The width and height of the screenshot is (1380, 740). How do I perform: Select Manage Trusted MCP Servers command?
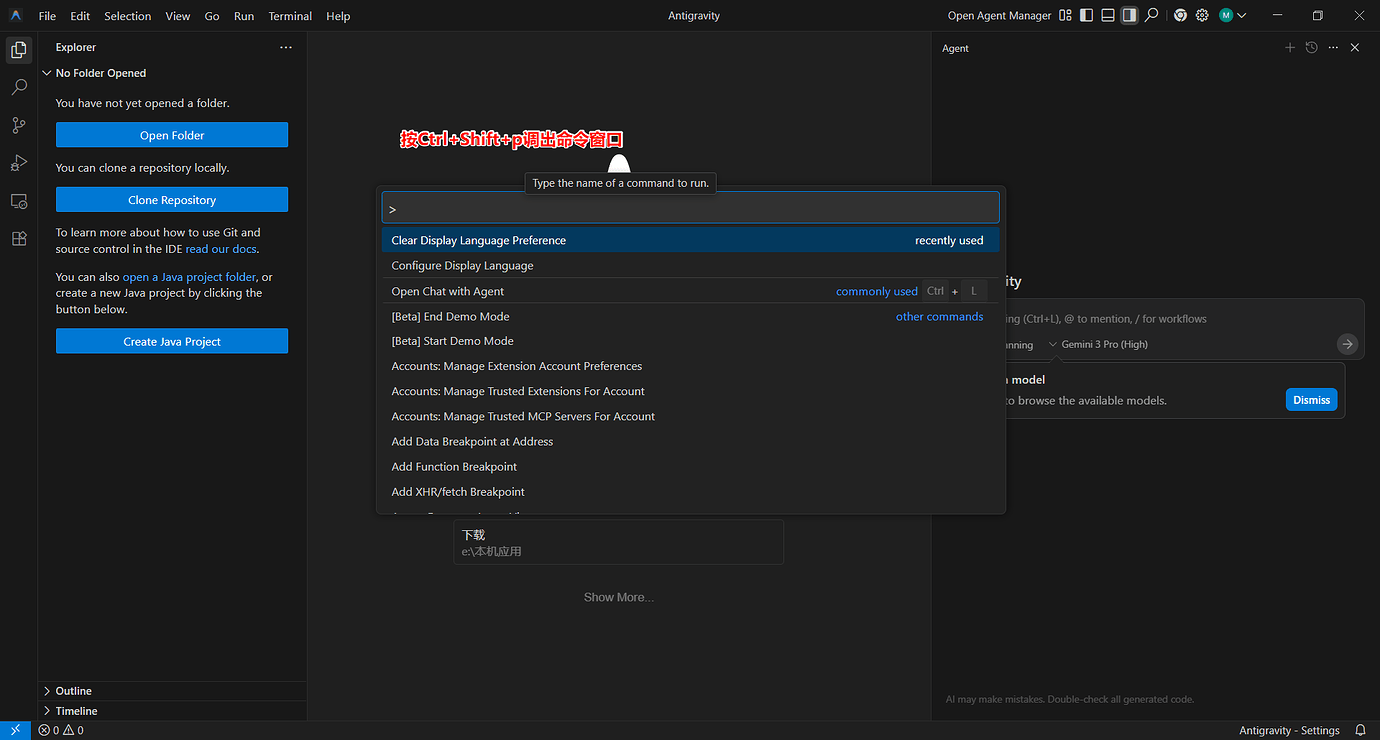point(690,416)
